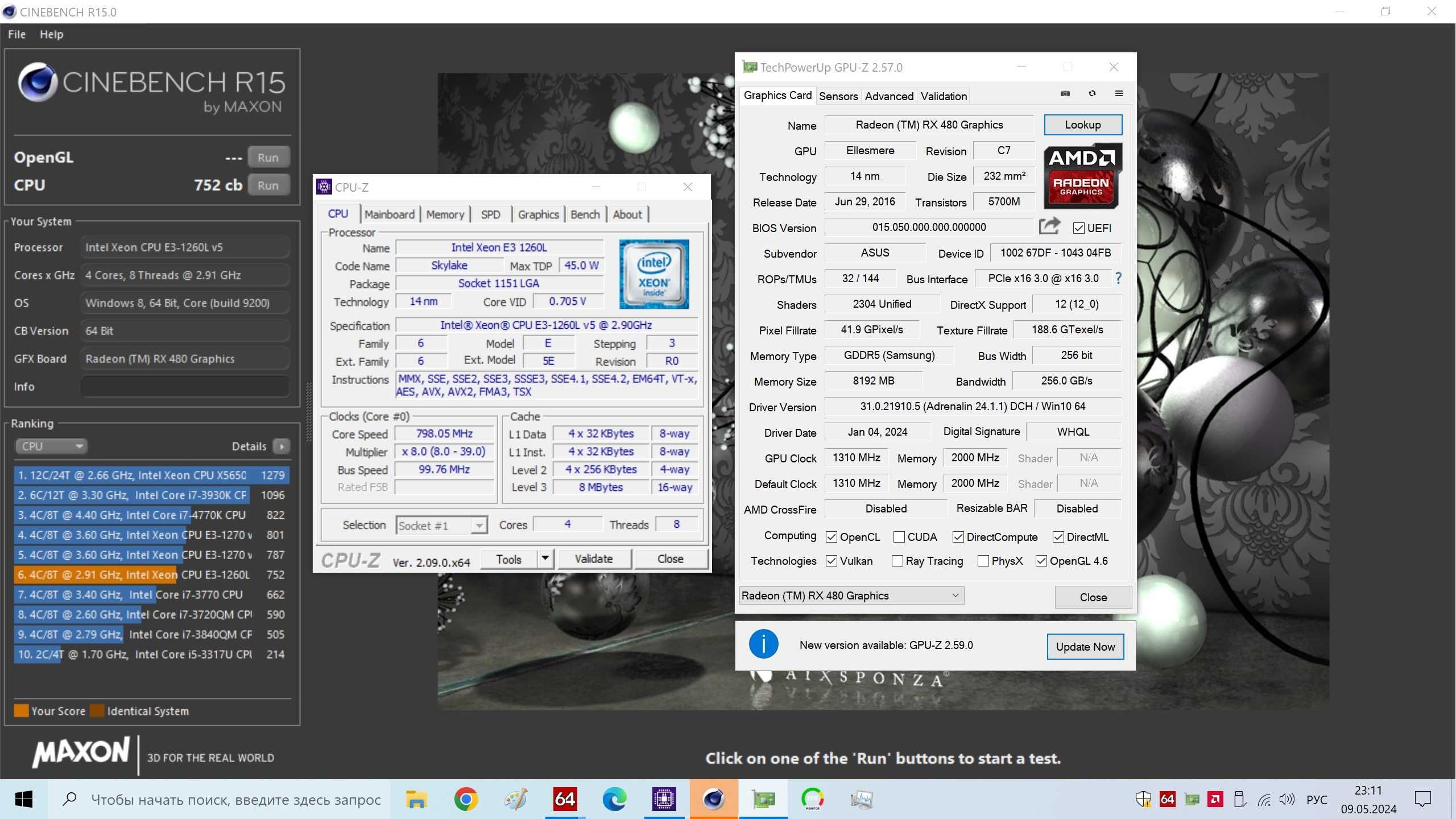Switch to GPU-Z Advanced tab
The height and width of the screenshot is (819, 1456).
tap(889, 96)
